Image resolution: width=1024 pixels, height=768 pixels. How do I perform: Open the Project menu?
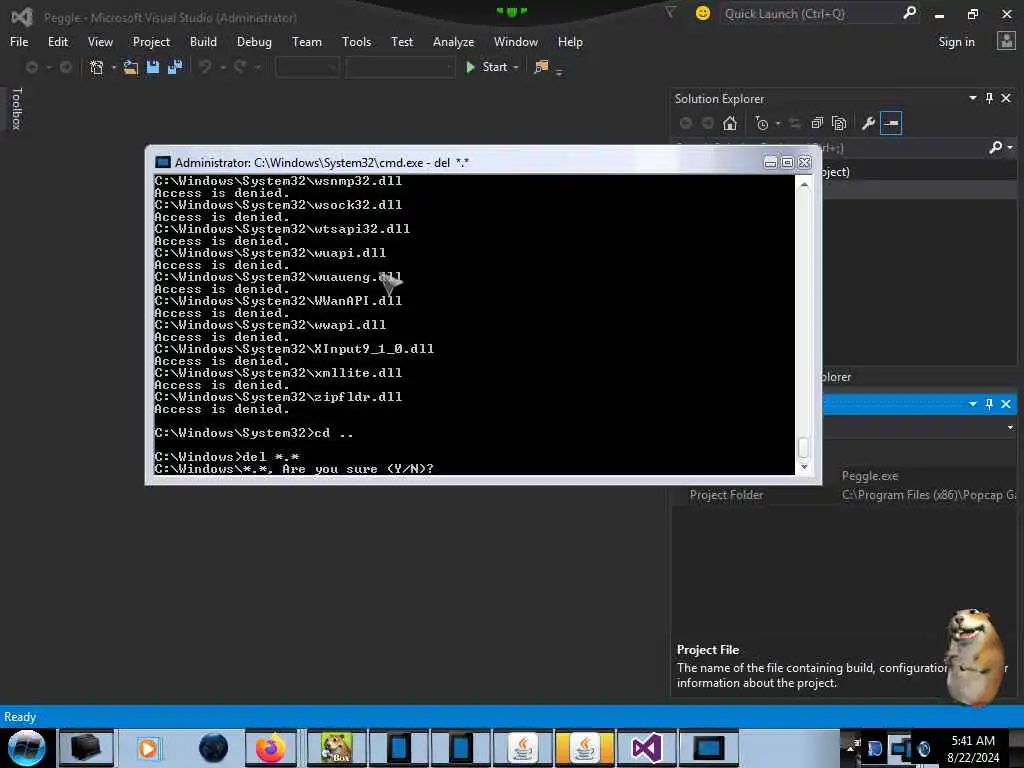pyautogui.click(x=151, y=42)
